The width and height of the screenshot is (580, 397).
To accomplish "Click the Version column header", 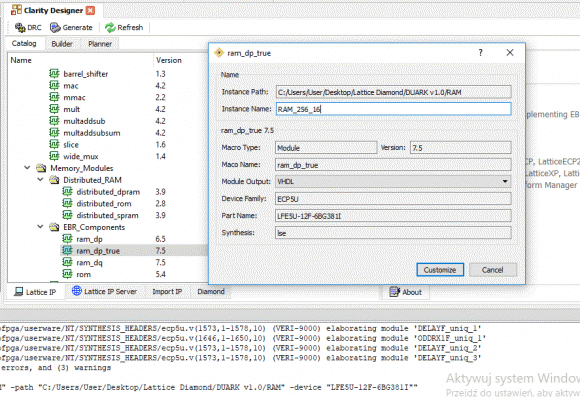I will [181, 60].
